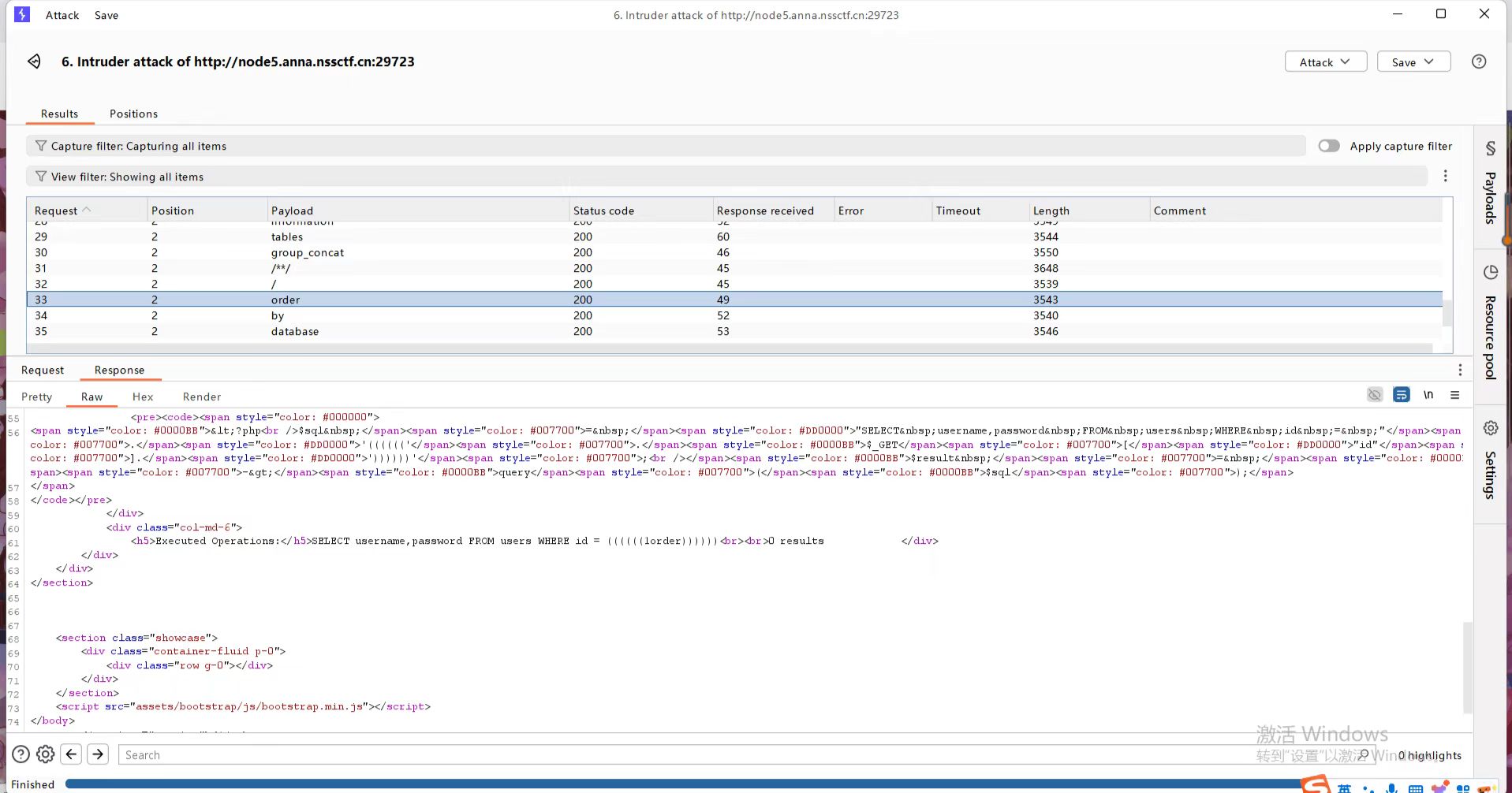Open the Attack menu in title bar
Screen dimensions: 1512x793
click(x=62, y=15)
